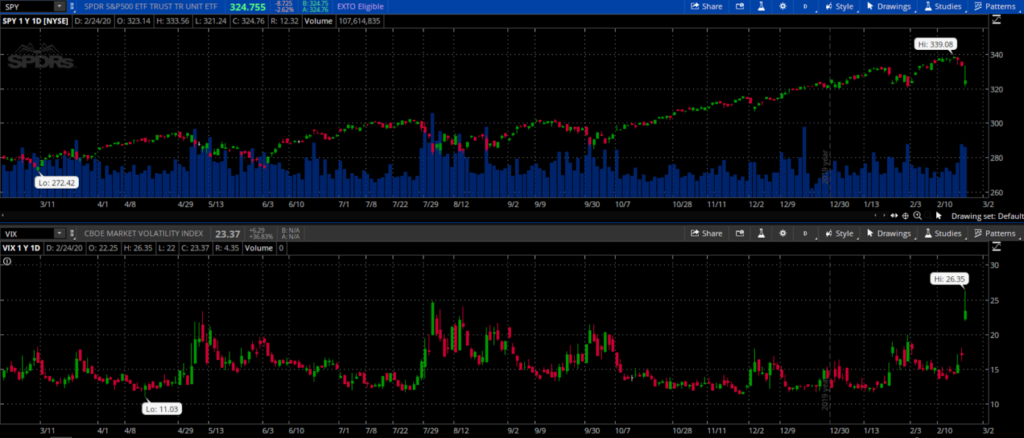Image resolution: width=1024 pixels, height=438 pixels.
Task: Click Share button in VIX chart toolbar
Action: click(x=707, y=233)
